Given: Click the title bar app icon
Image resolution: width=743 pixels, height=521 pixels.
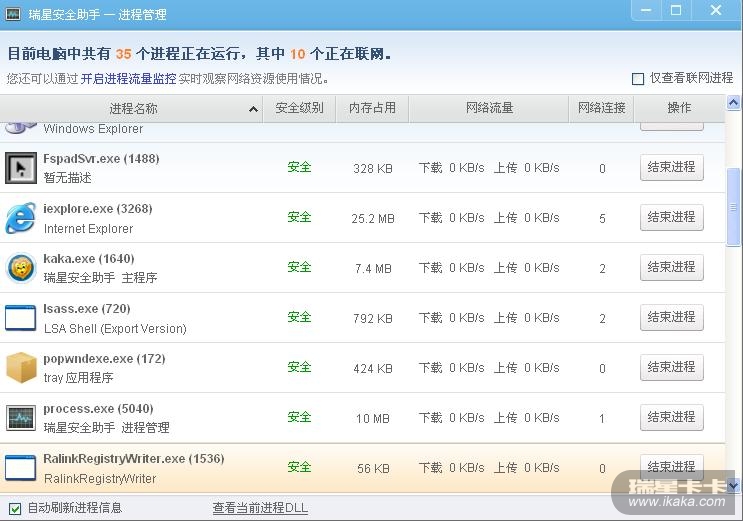Looking at the screenshot, I should click(14, 14).
